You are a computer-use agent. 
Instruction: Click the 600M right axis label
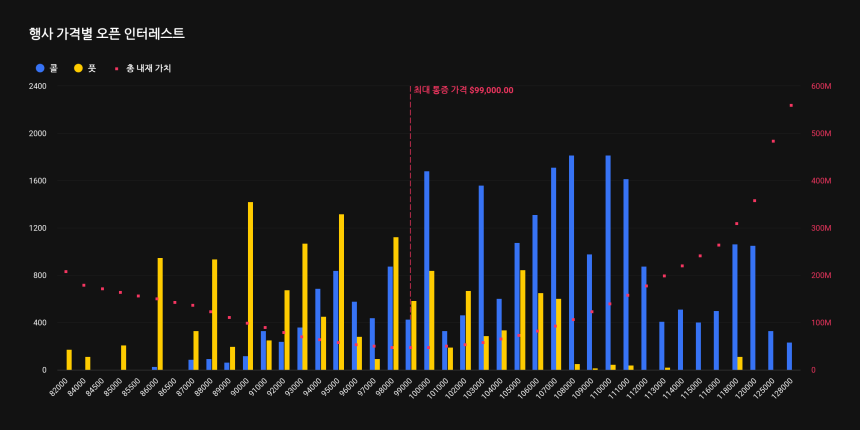pyautogui.click(x=822, y=86)
